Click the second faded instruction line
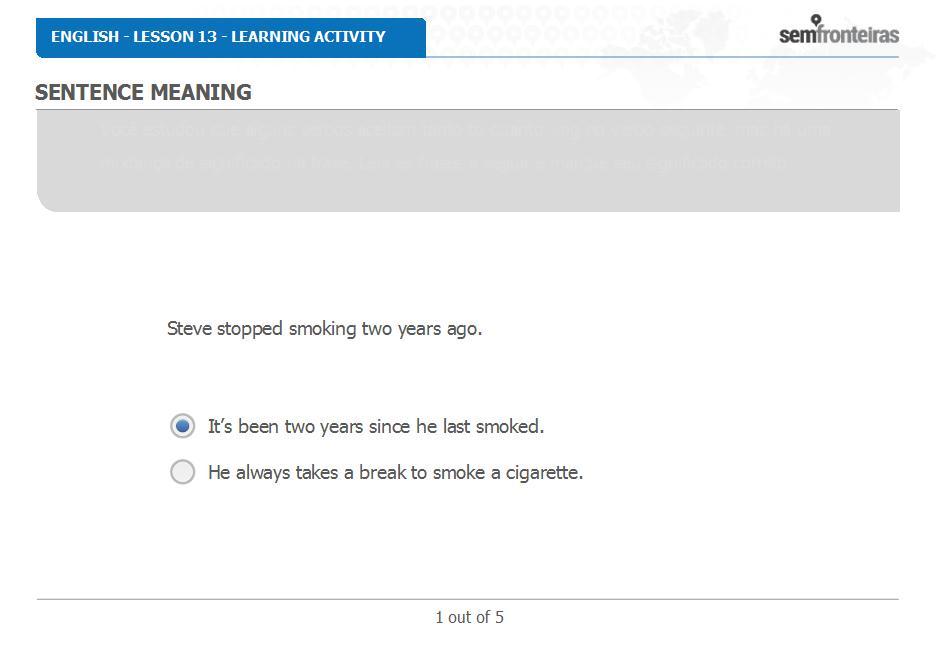The image size is (940, 656). point(444,163)
